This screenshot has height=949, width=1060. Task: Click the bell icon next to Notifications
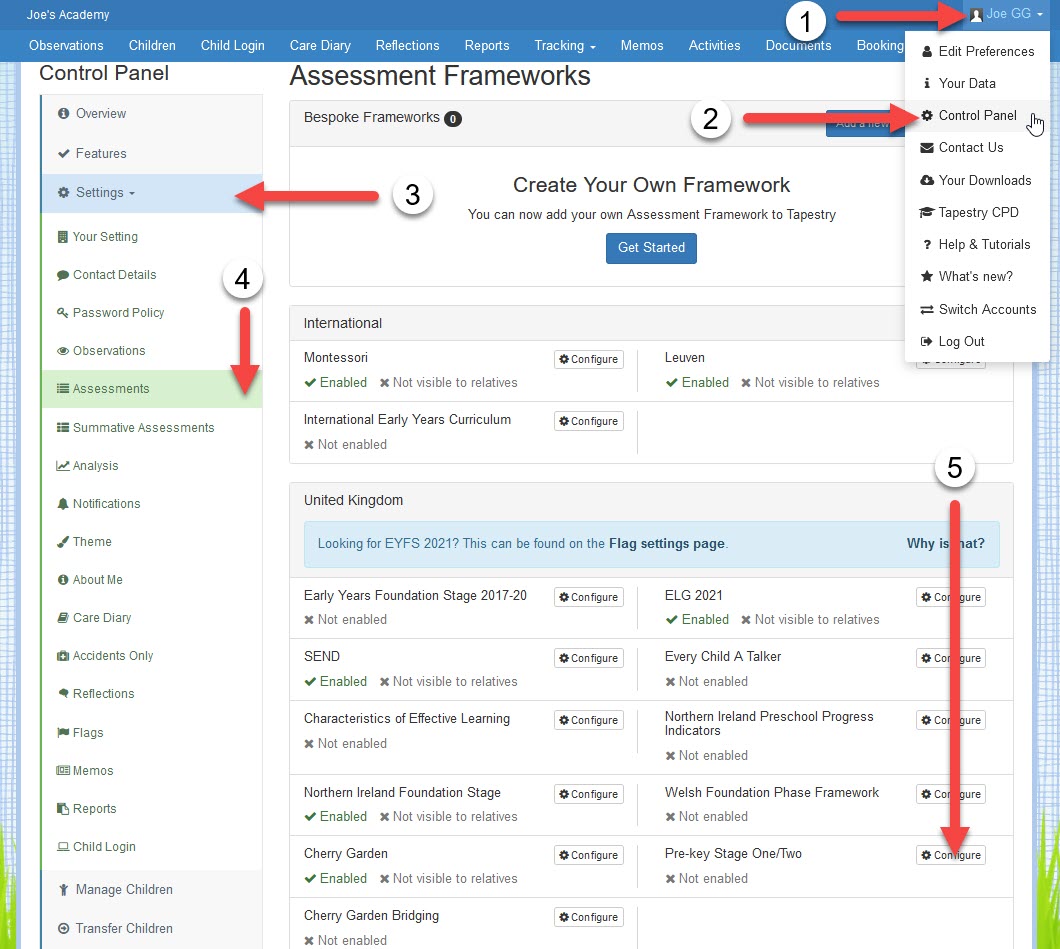63,504
